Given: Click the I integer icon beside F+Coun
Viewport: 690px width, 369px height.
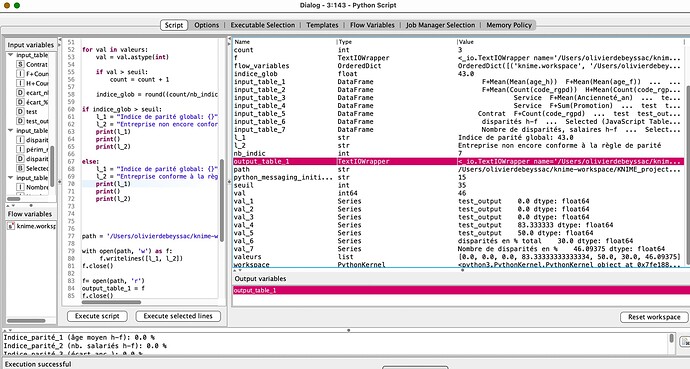Looking at the screenshot, I should click(x=20, y=74).
